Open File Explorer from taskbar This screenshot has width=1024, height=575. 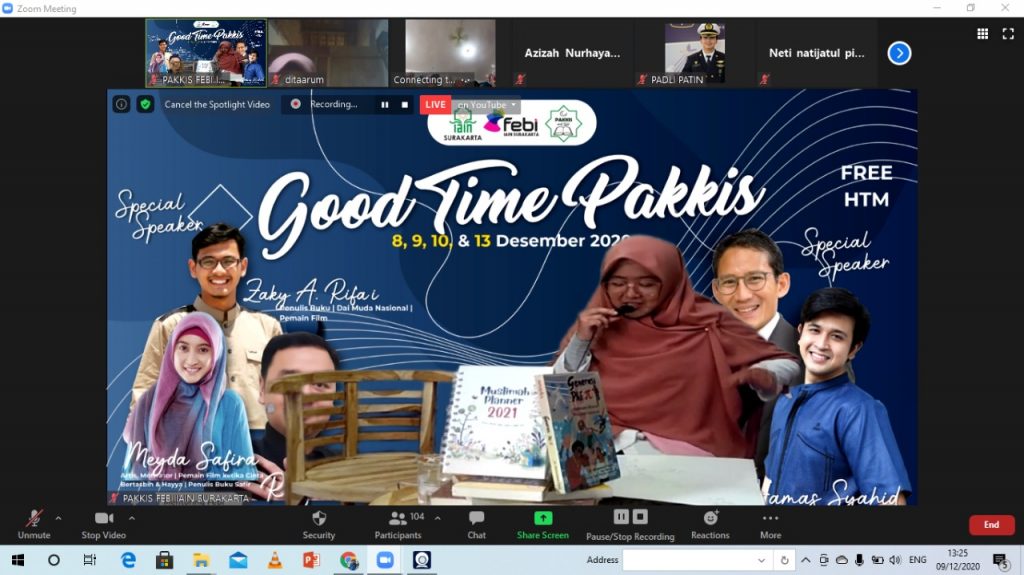[x=201, y=560]
